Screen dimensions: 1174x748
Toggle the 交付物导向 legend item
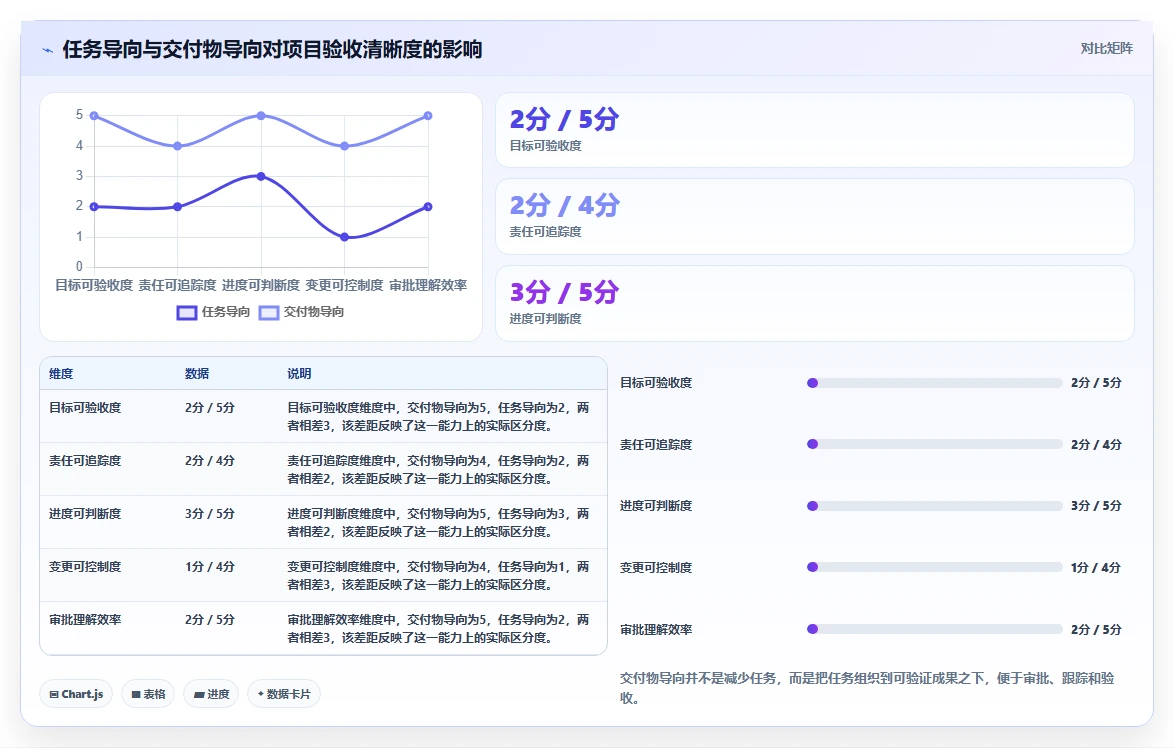pos(301,311)
